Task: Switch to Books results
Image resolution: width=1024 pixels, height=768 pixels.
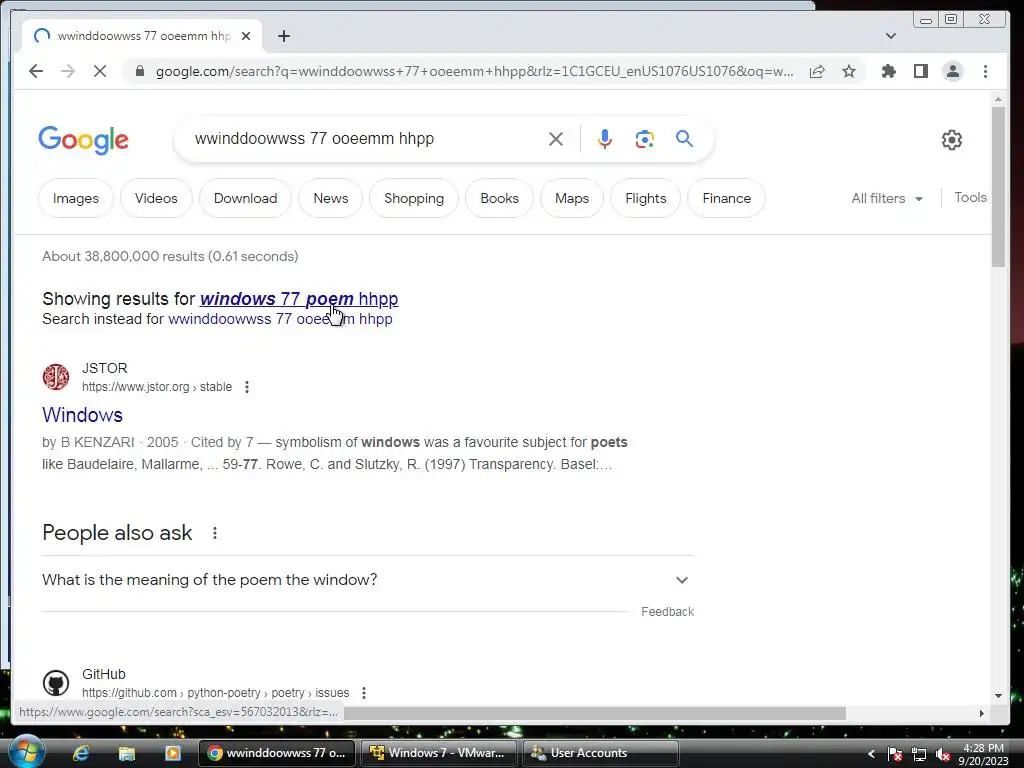Action: click(500, 199)
